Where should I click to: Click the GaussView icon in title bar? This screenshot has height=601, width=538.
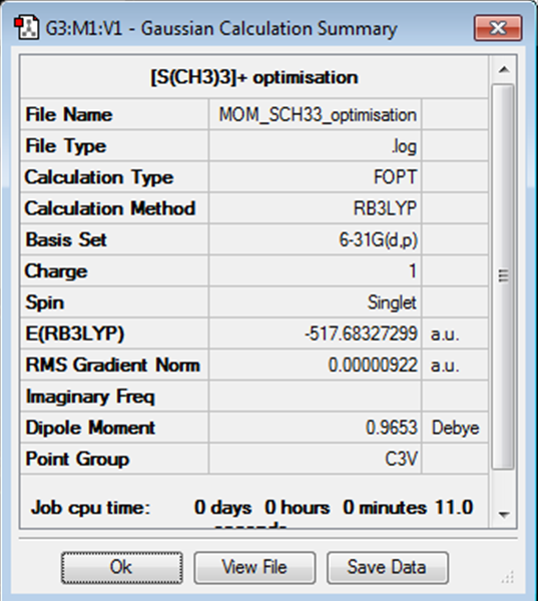26,28
